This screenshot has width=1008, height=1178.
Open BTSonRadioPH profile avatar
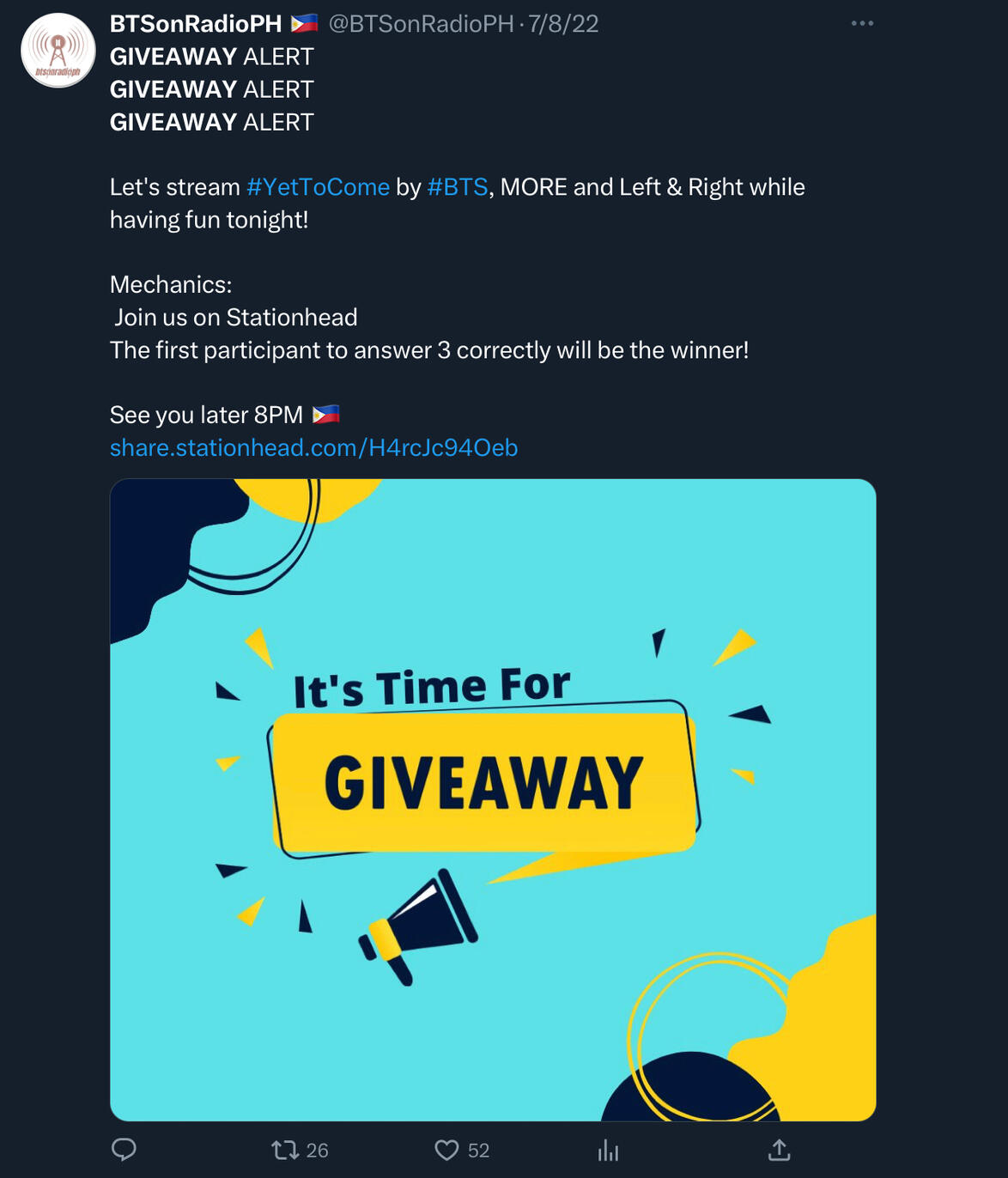click(x=58, y=51)
